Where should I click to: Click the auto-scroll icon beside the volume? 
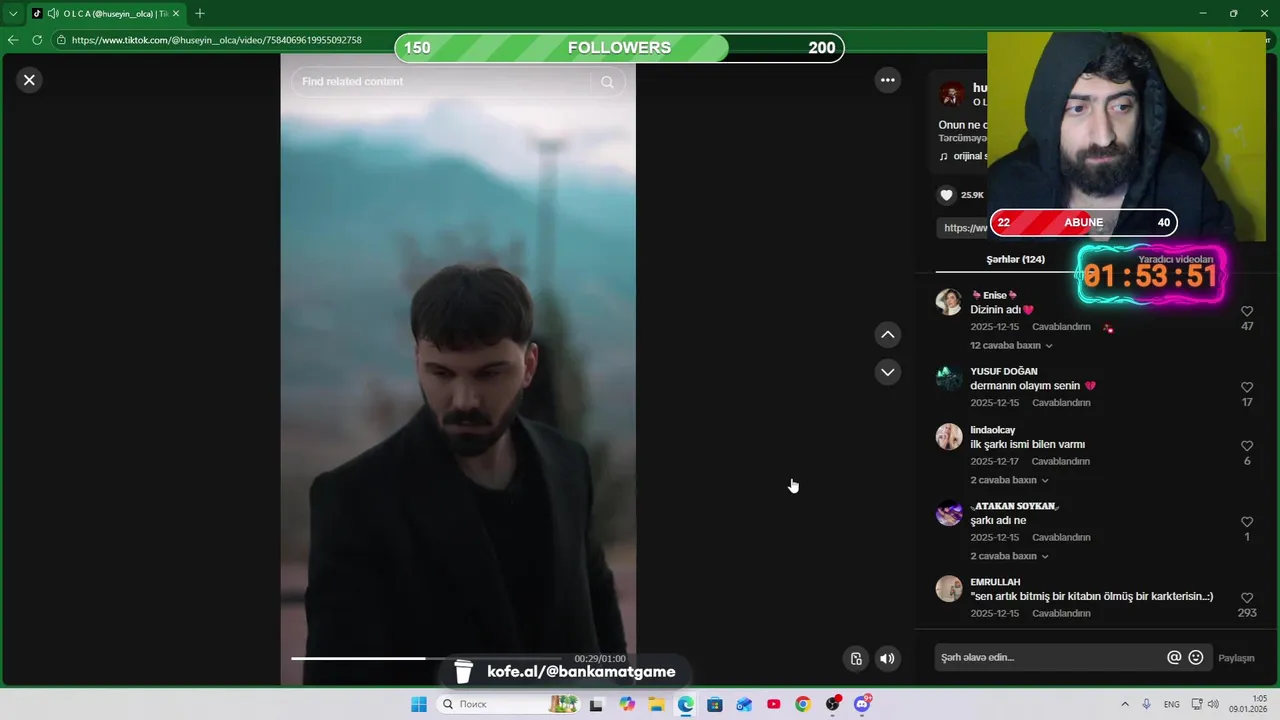click(856, 658)
